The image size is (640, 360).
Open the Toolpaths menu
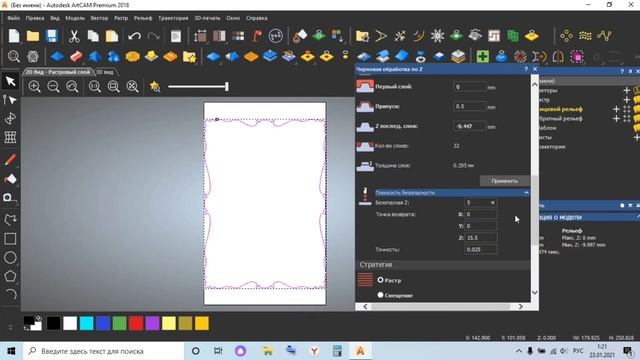point(173,18)
